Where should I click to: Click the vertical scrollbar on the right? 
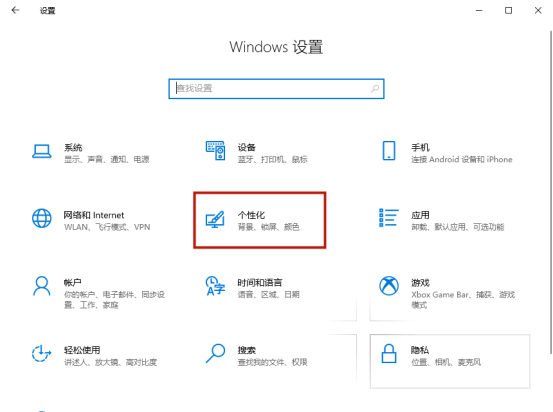tap(551, 192)
